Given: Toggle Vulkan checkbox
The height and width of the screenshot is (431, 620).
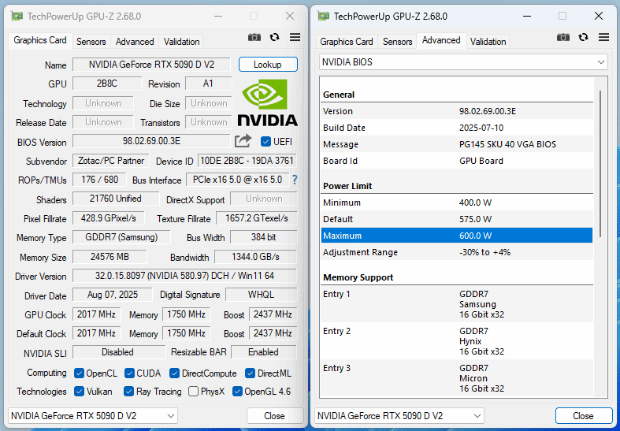Looking at the screenshot, I should point(79,391).
